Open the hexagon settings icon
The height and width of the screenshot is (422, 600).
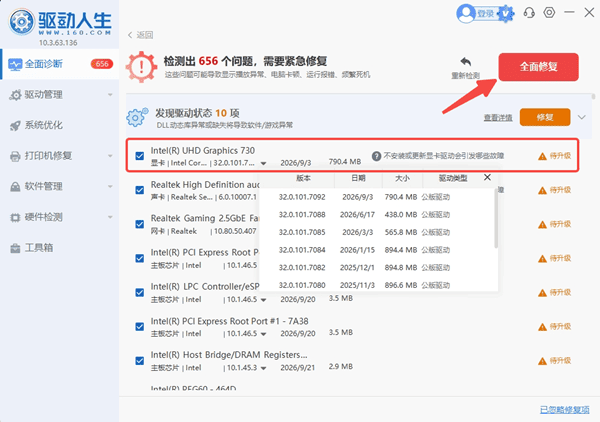coord(549,13)
